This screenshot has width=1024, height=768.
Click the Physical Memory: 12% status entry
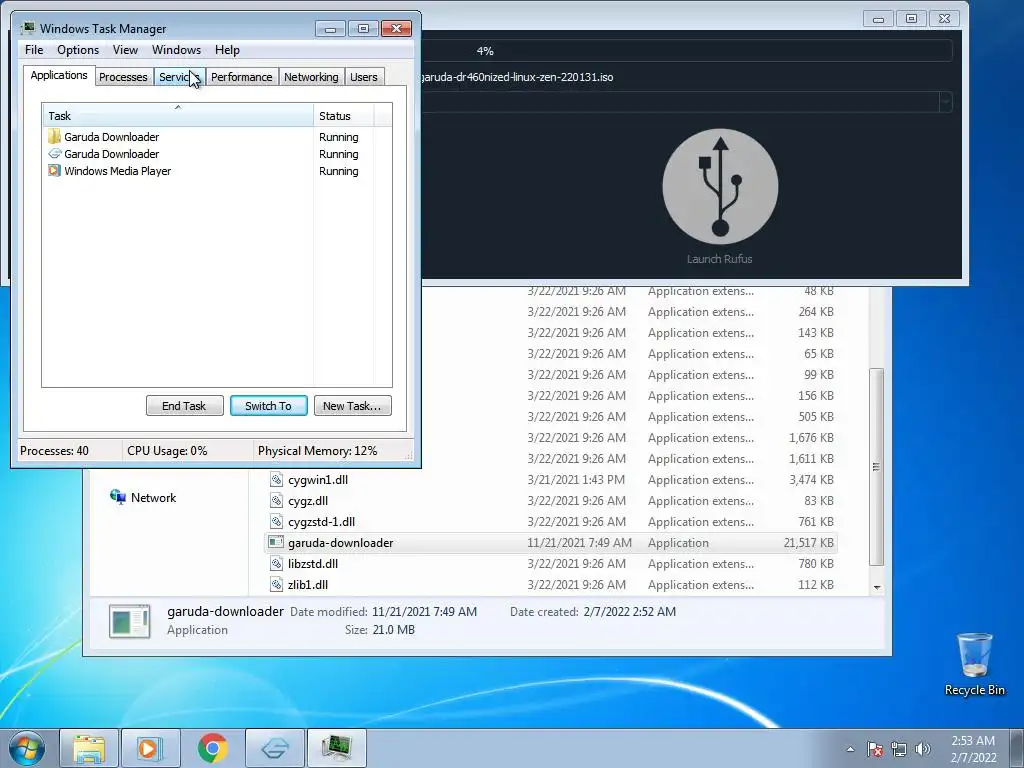317,451
